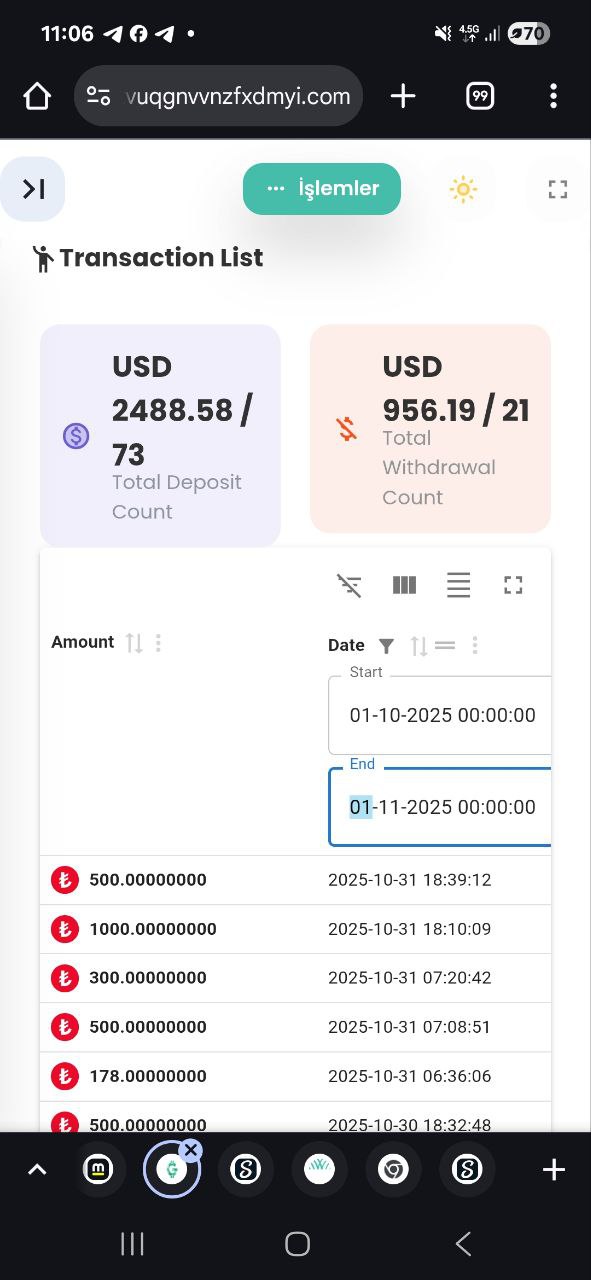
Task: Open the browser tabs counter showing 99
Action: coord(480,96)
